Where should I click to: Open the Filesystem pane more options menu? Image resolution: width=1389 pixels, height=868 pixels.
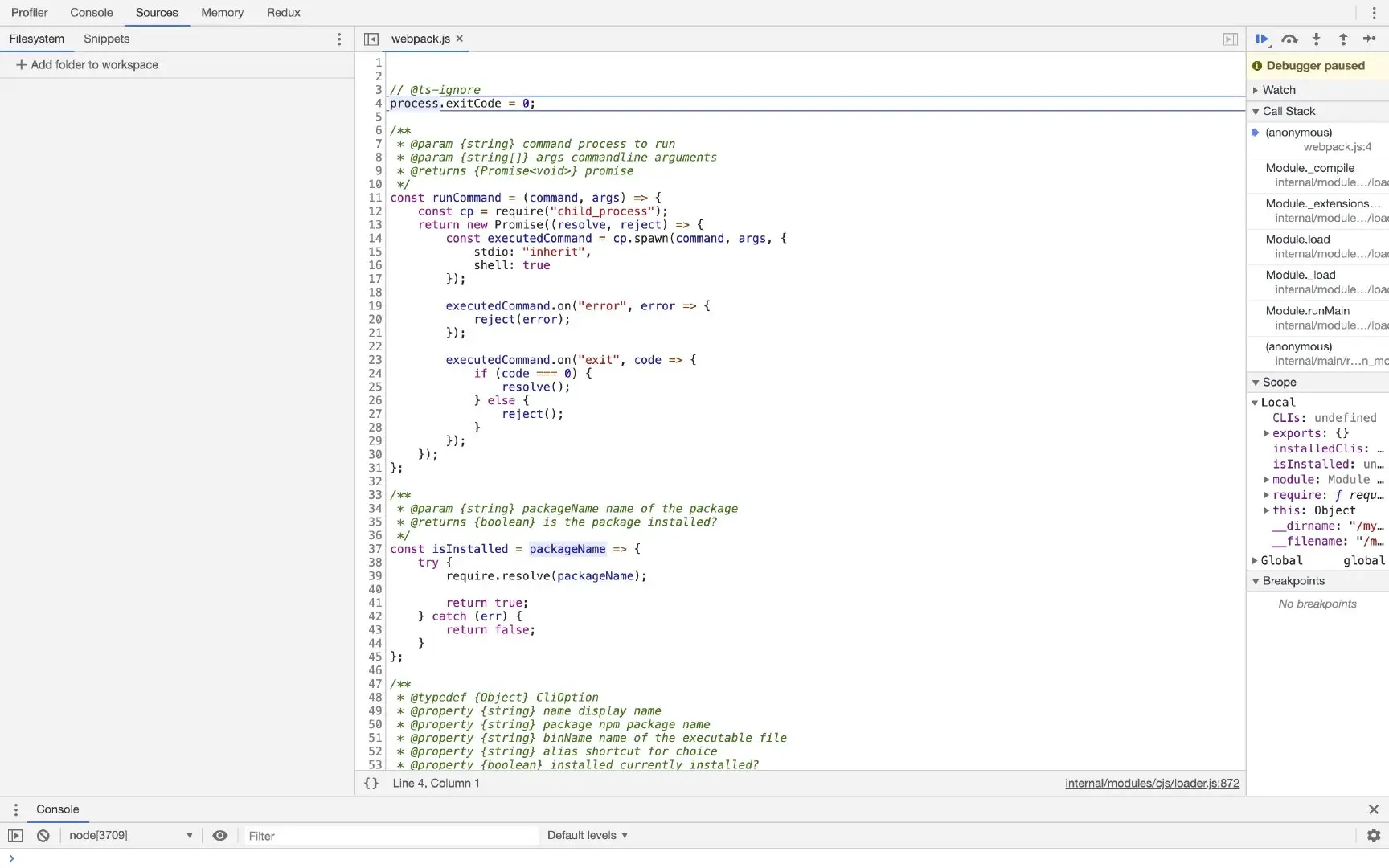pyautogui.click(x=339, y=39)
